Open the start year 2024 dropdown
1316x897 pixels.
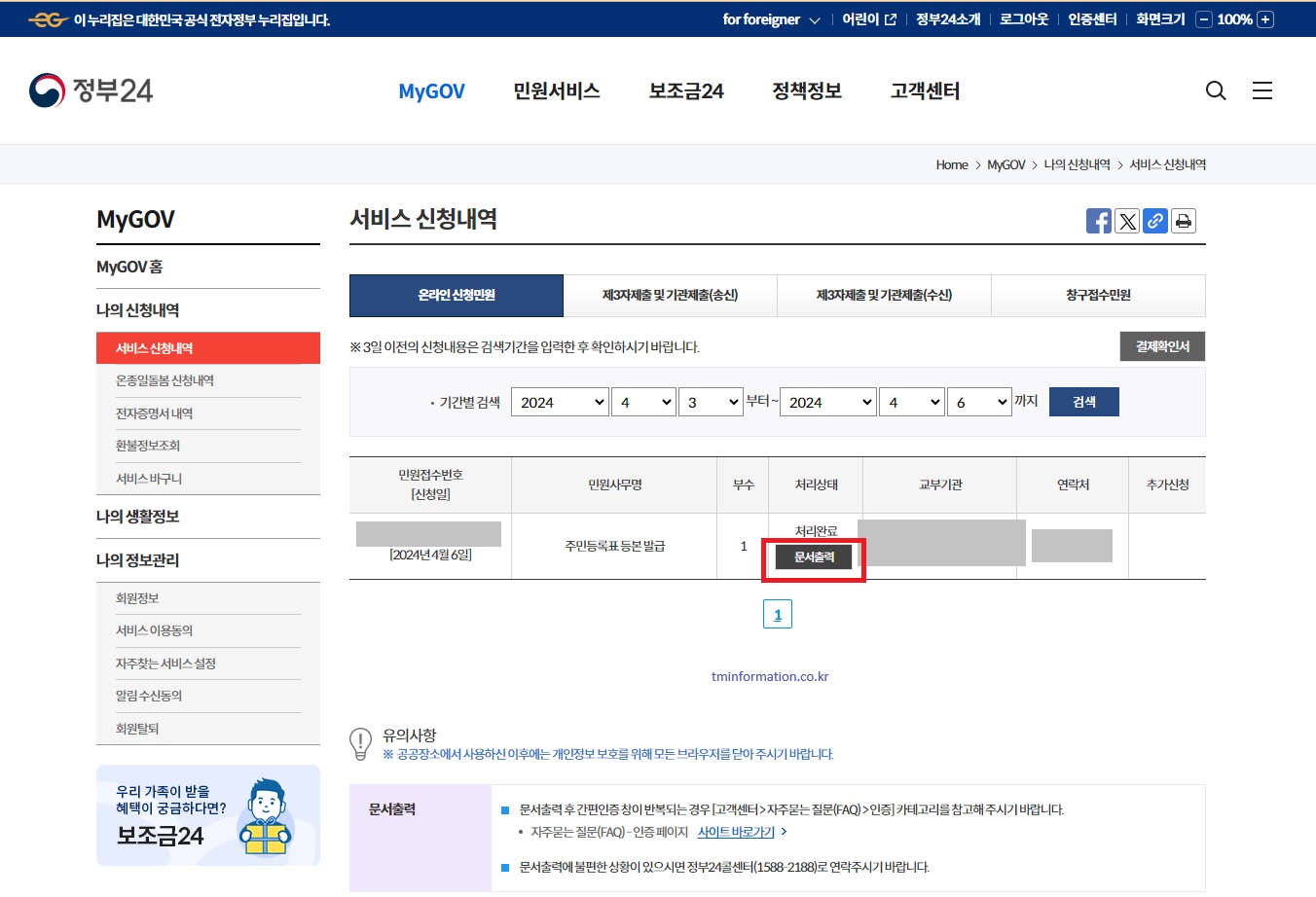[560, 401]
